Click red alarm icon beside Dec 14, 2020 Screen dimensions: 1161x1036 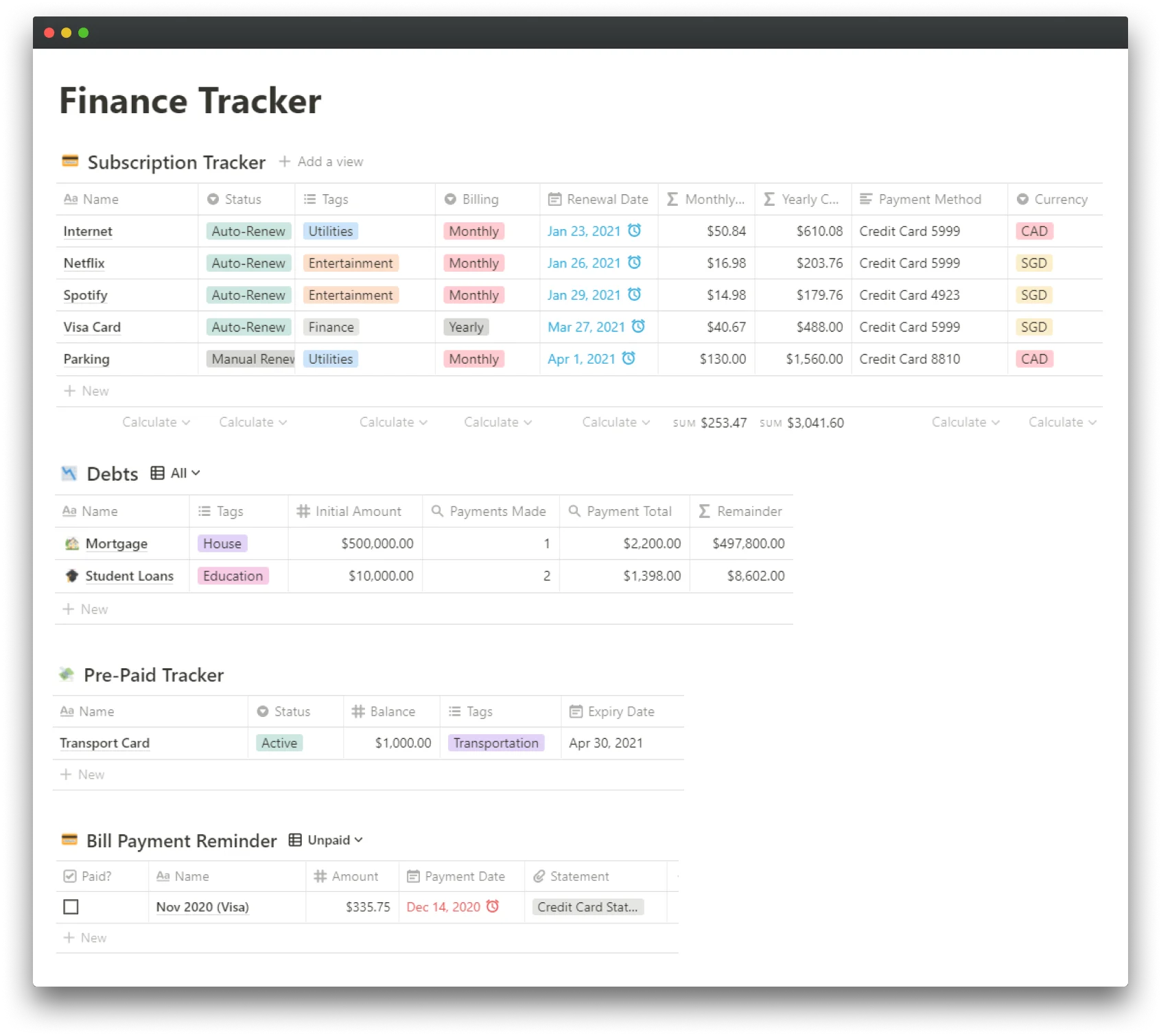[x=493, y=906]
